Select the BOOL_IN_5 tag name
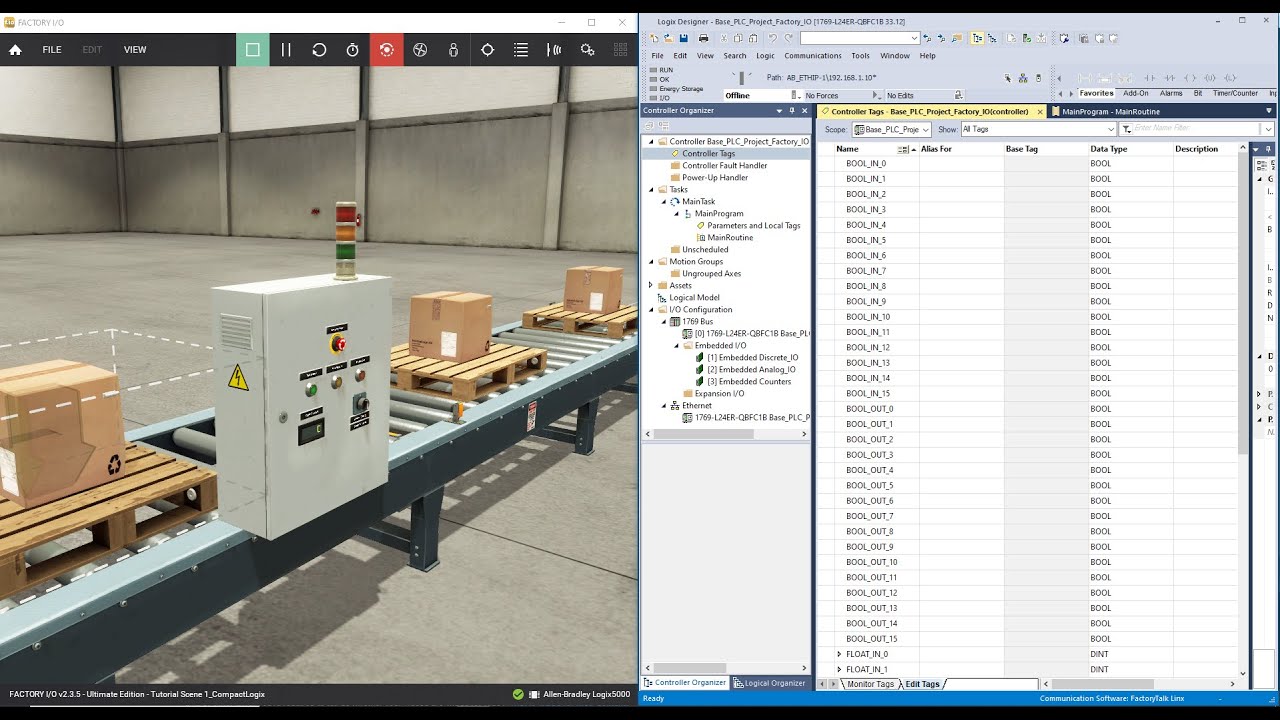Image resolution: width=1280 pixels, height=720 pixels. (866, 240)
